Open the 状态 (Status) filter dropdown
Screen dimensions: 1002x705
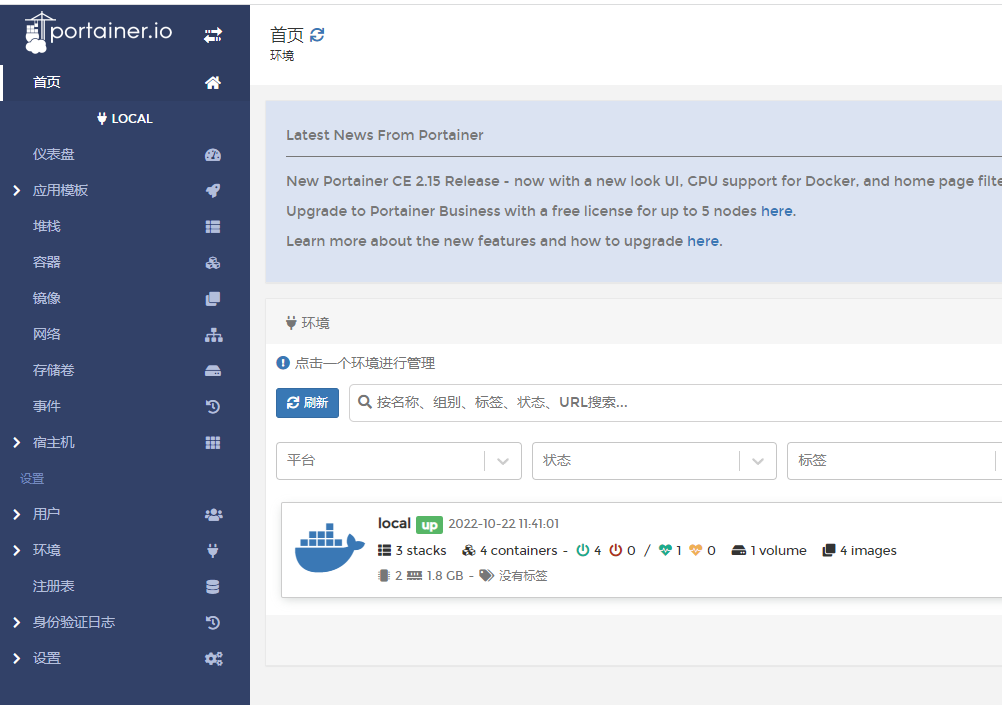click(x=654, y=460)
